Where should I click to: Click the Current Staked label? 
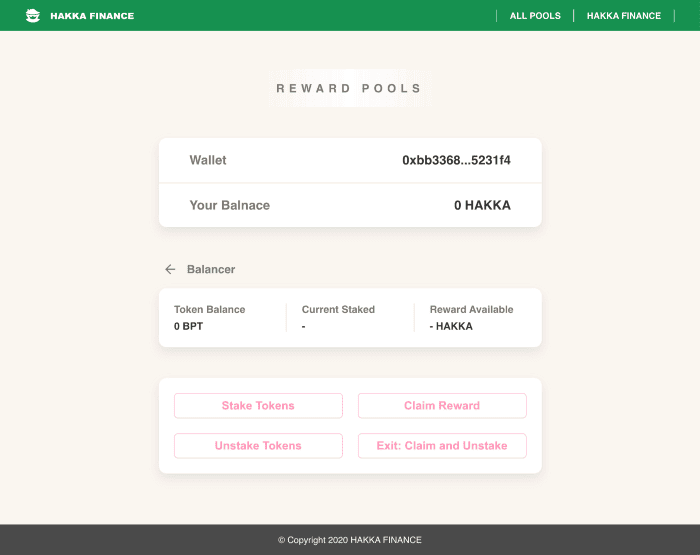coord(338,309)
